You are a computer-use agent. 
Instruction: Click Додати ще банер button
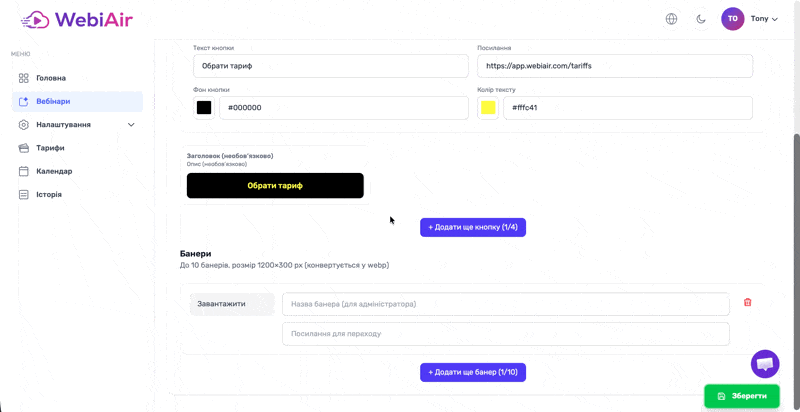pyautogui.click(x=473, y=372)
